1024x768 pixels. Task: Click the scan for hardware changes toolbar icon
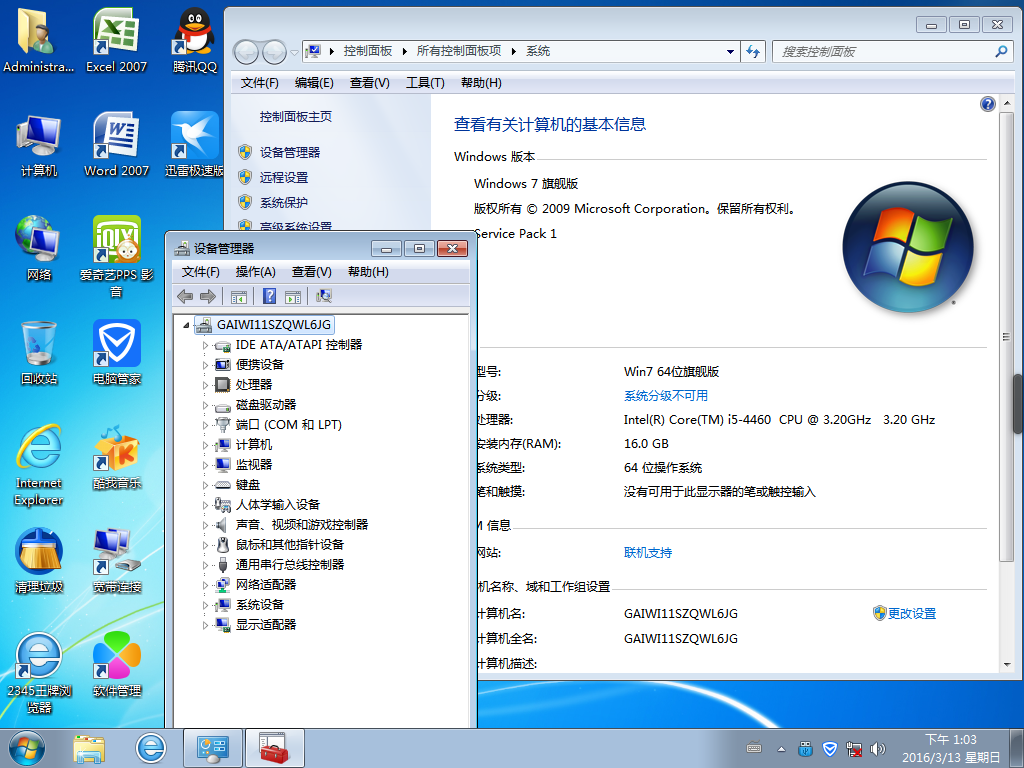pyautogui.click(x=323, y=296)
